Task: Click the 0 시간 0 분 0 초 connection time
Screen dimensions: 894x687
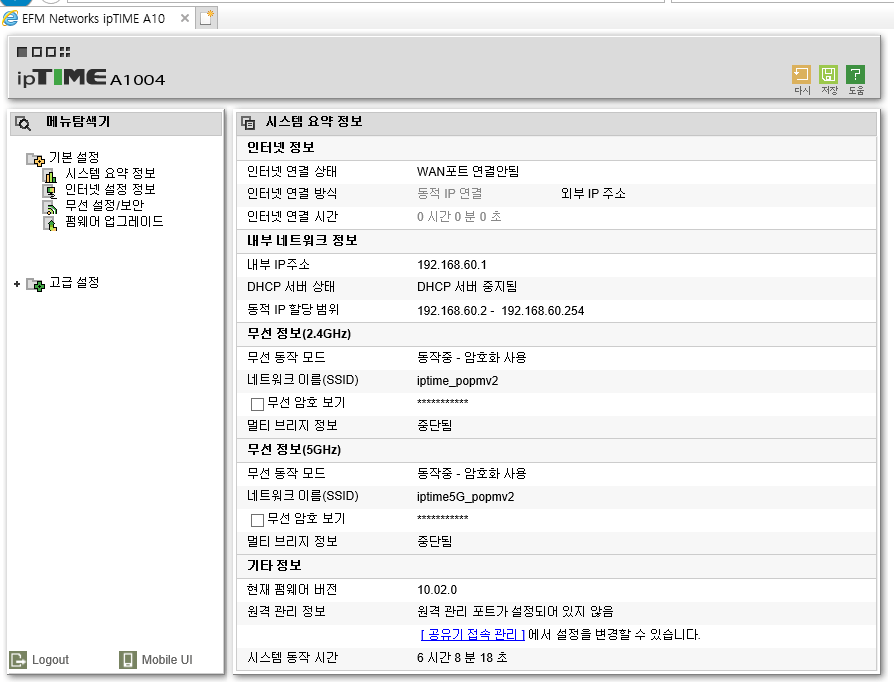Action: pos(459,217)
